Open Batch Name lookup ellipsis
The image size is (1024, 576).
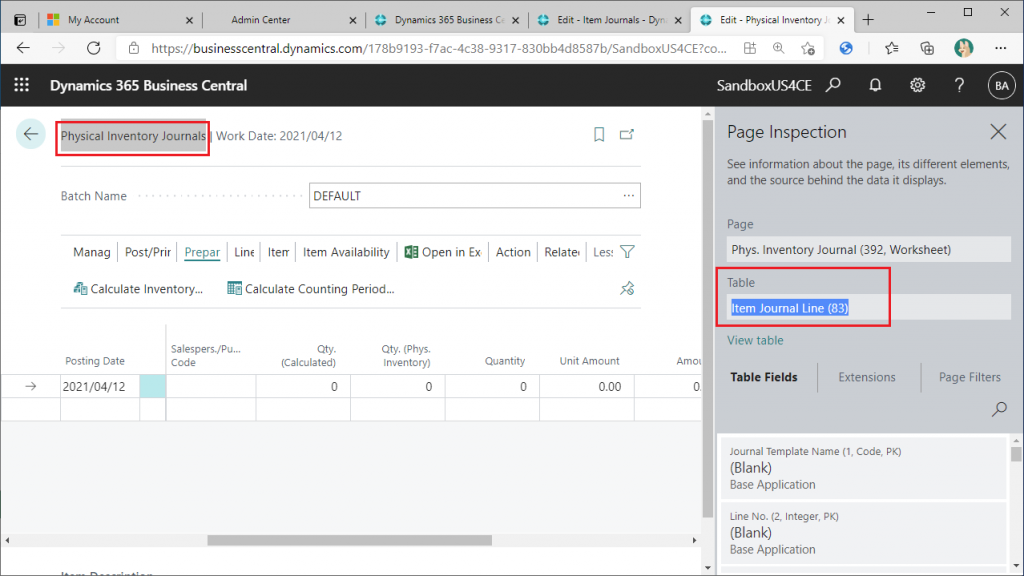(628, 196)
